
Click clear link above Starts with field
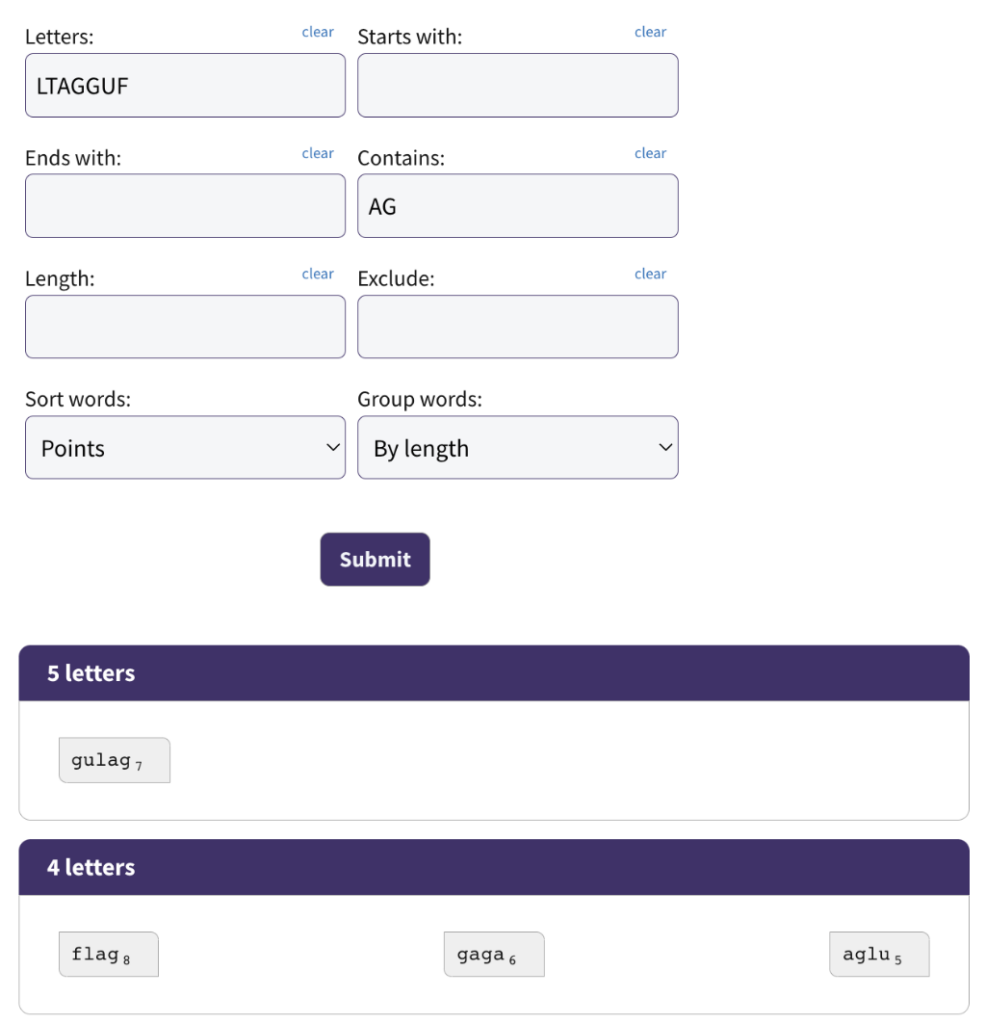pos(650,32)
